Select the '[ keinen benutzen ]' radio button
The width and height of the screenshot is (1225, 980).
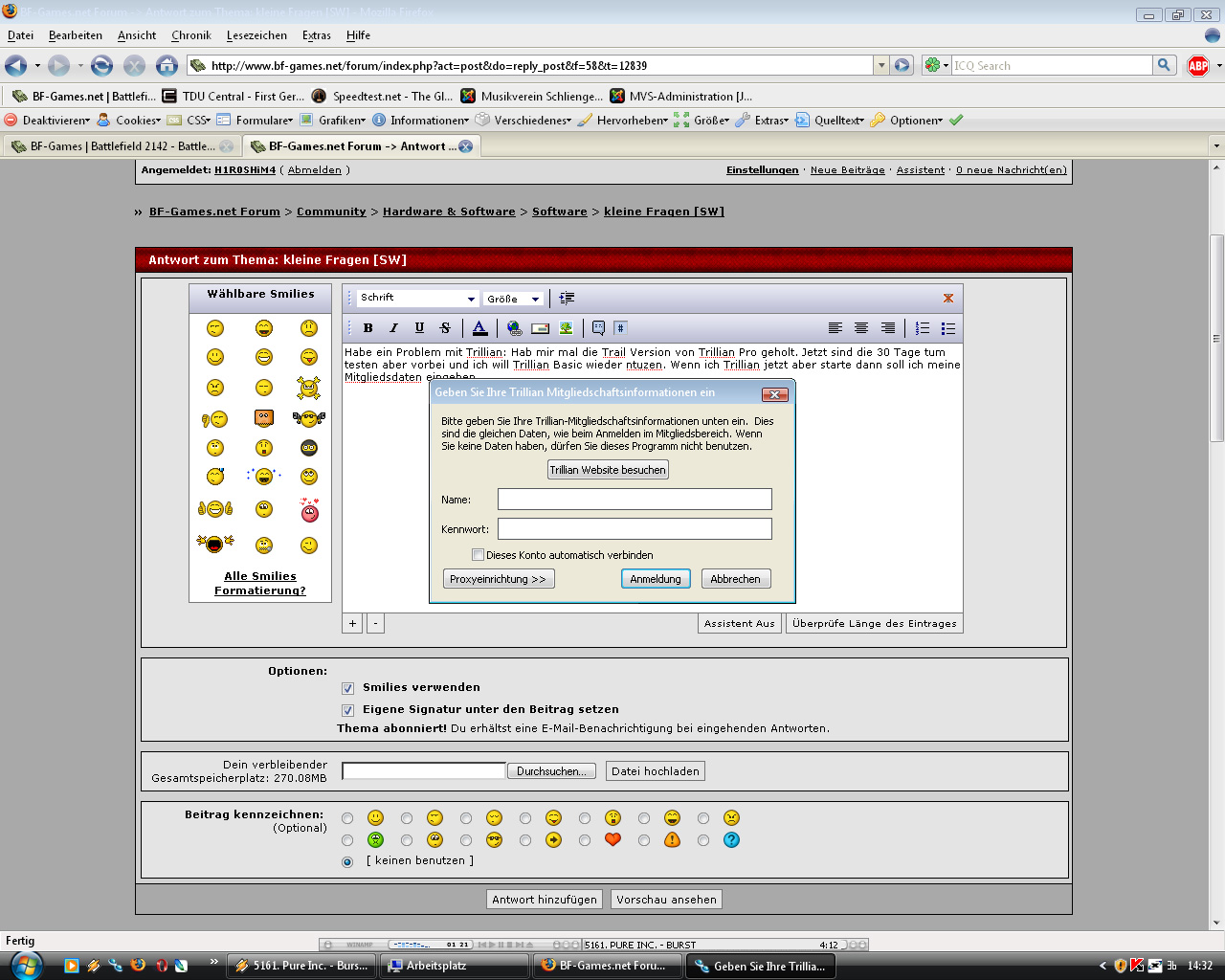[x=347, y=861]
